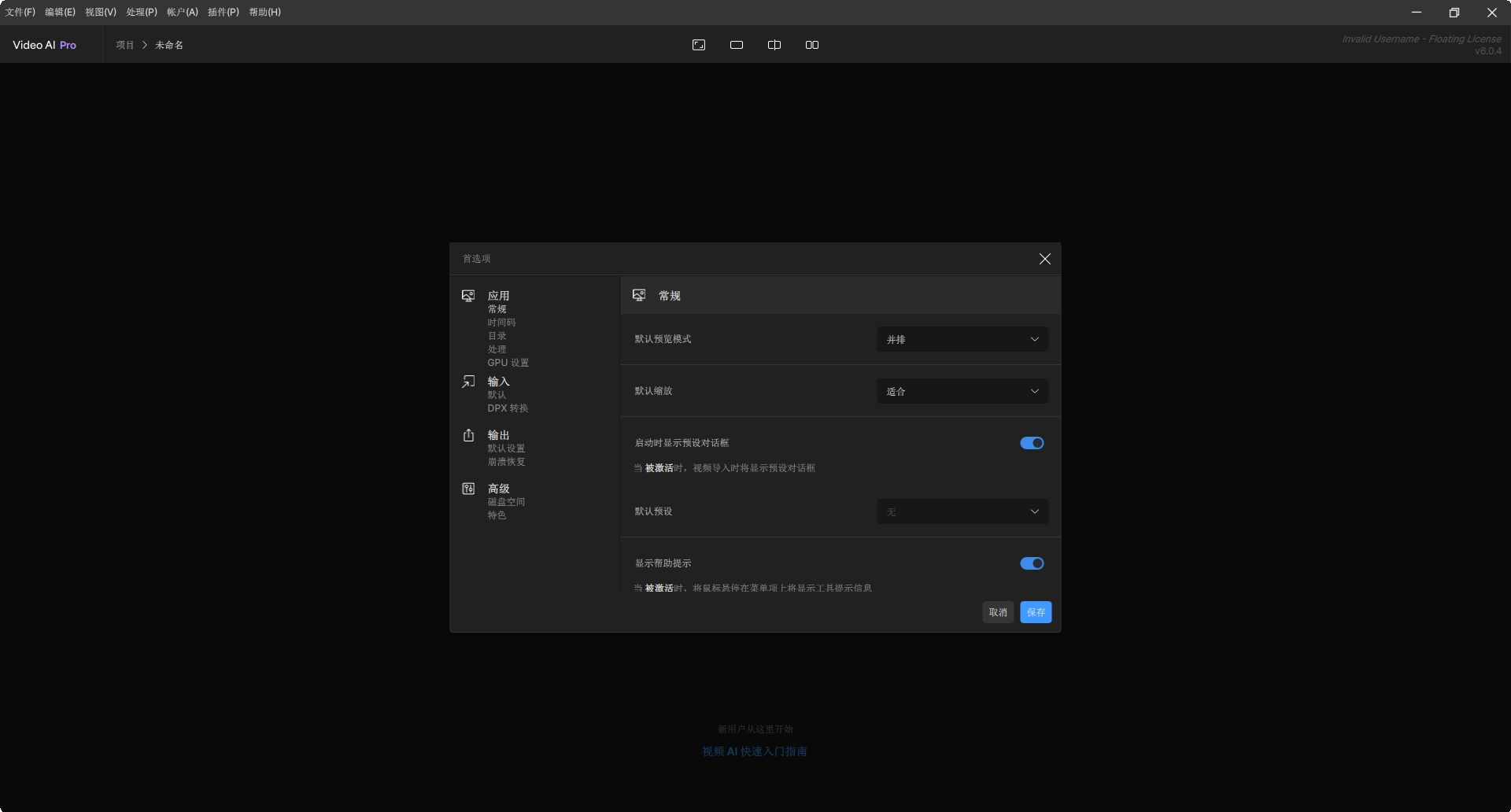Open the 插件(P) menu
Viewport: 1511px width, 812px height.
[224, 13]
